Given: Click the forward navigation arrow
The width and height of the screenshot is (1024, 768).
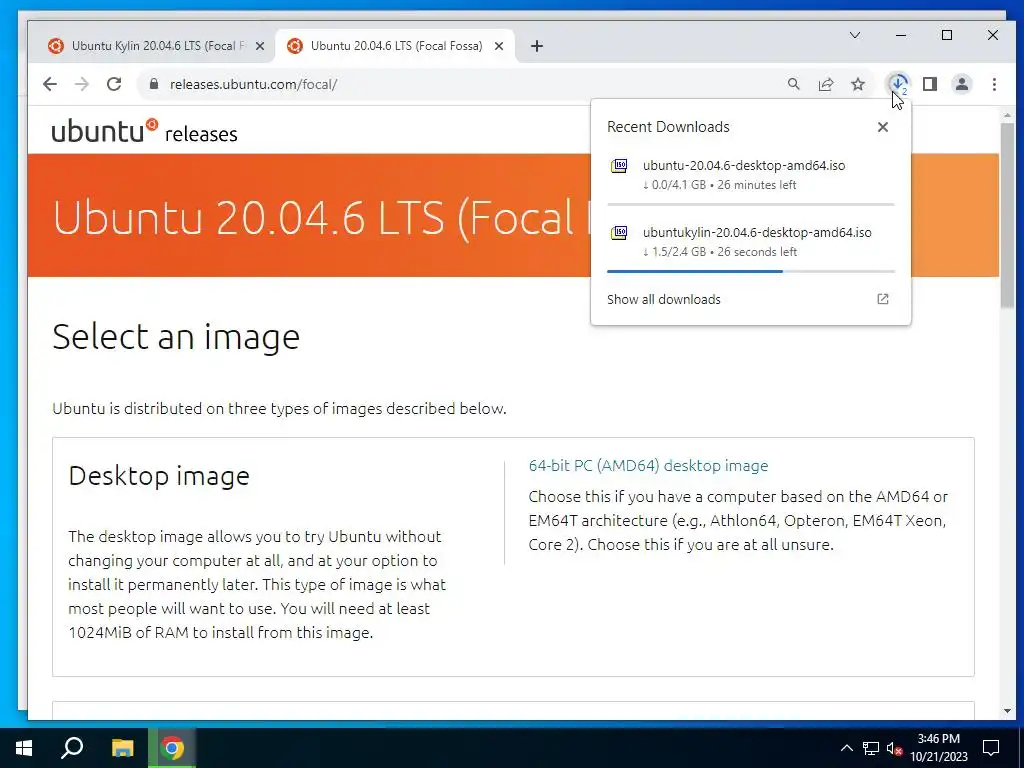Looking at the screenshot, I should coord(82,84).
